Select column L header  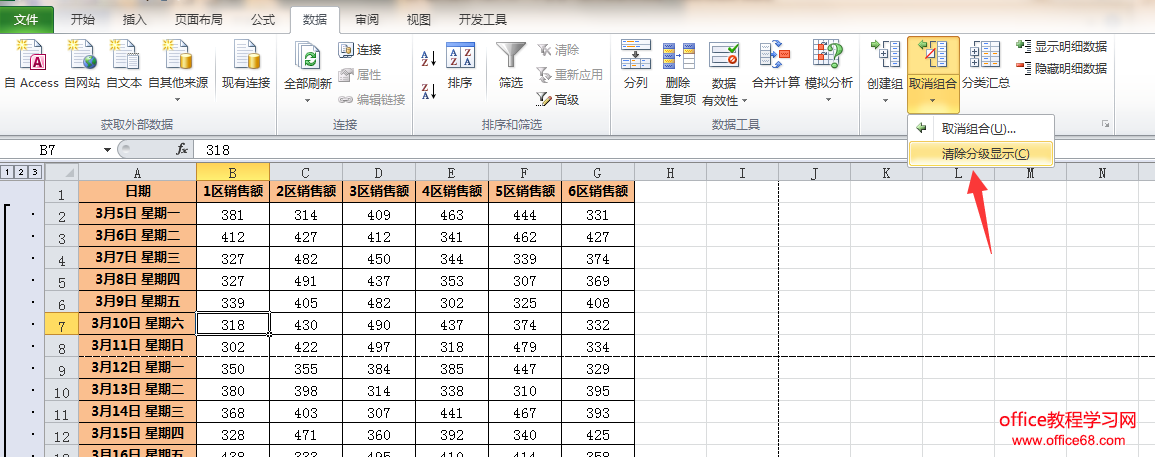pyautogui.click(x=958, y=172)
